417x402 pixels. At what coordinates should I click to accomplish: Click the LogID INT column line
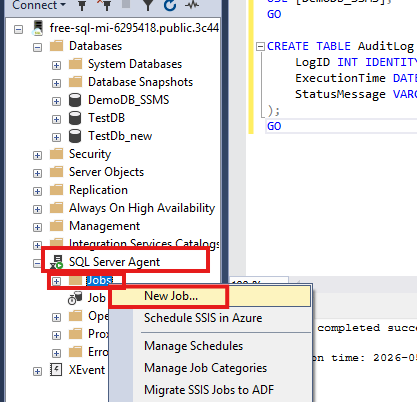356,62
